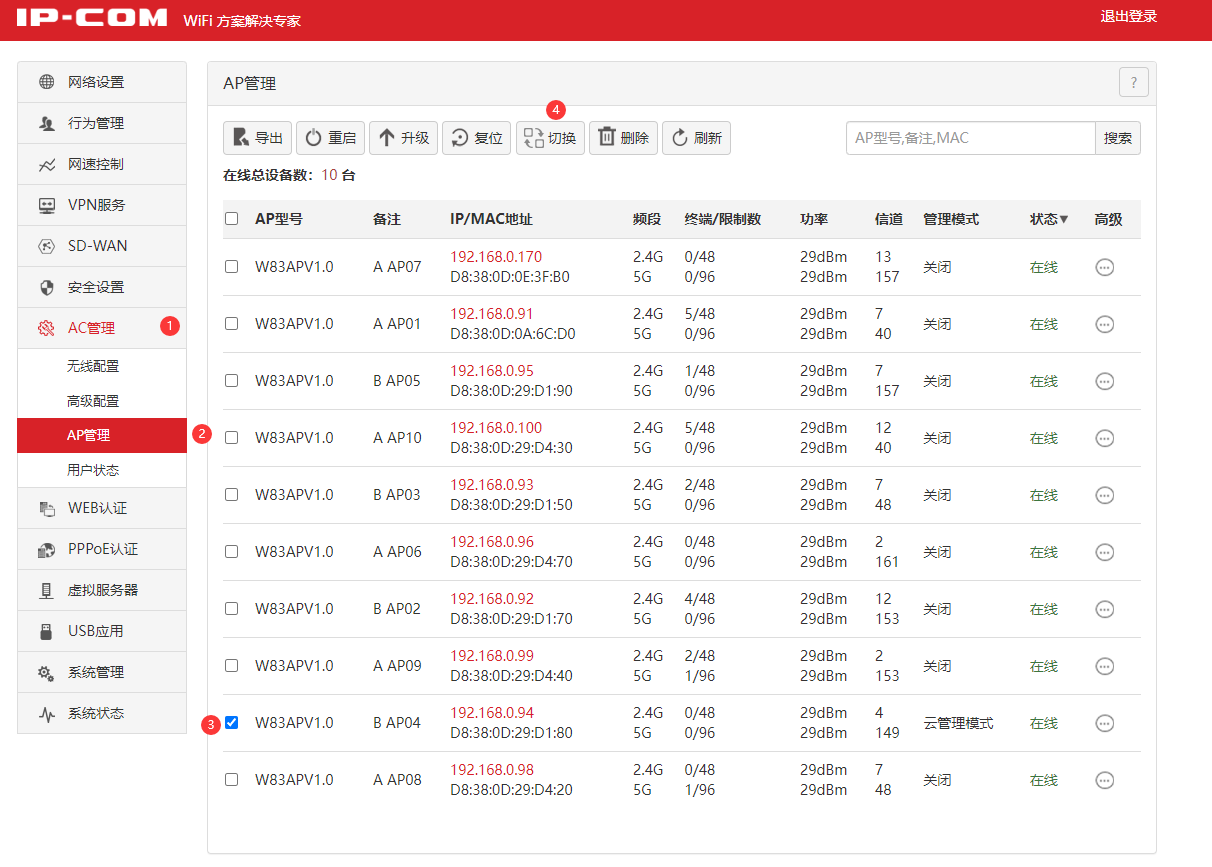Open advanced options for B AP05
The image size is (1212, 867).
click(x=1105, y=381)
